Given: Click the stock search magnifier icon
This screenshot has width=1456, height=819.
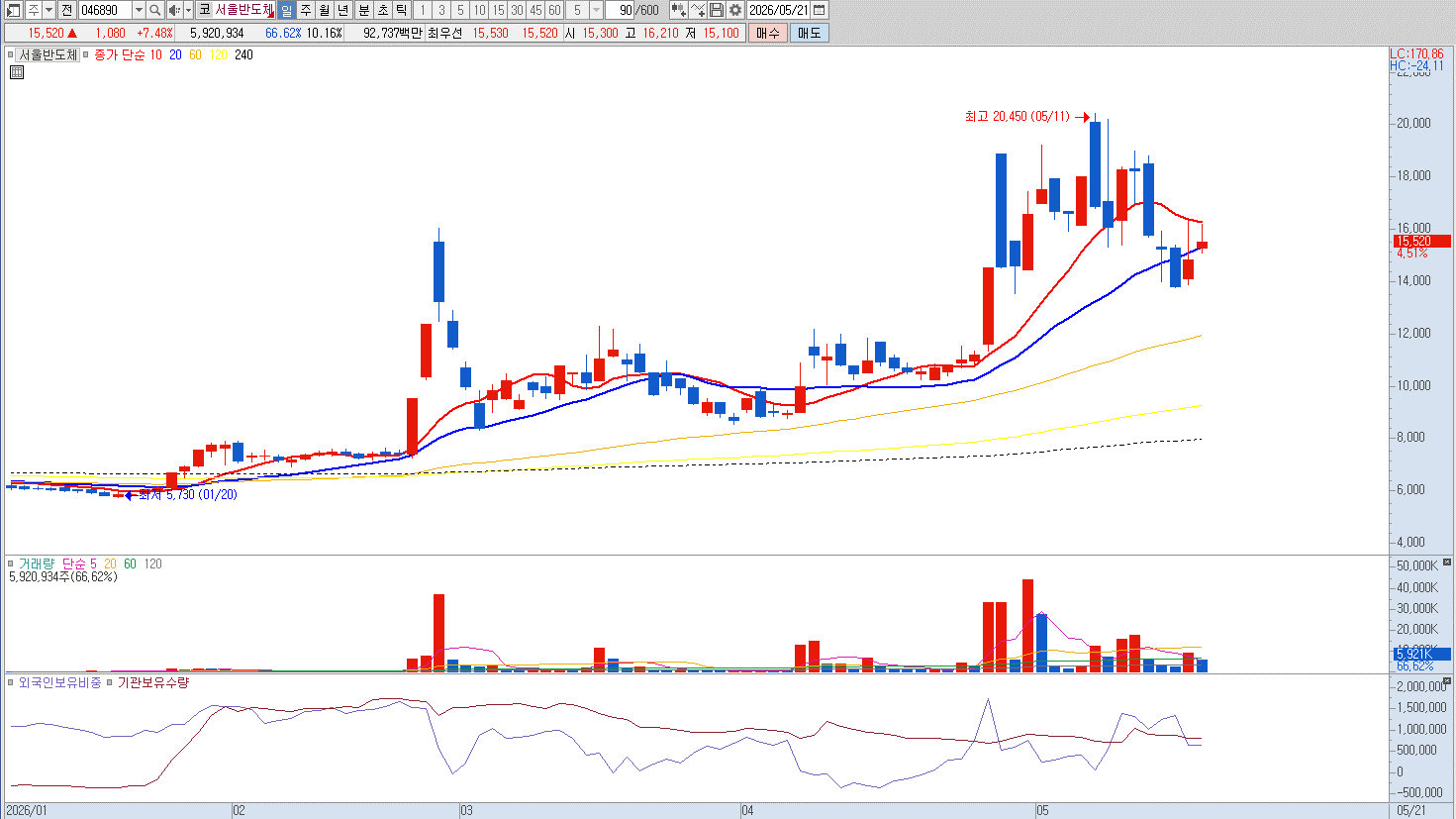Looking at the screenshot, I should [x=154, y=10].
